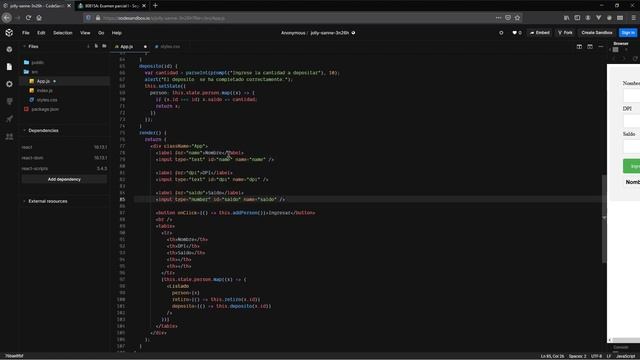Click the react-dom dependency row
Image resolution: width=640 pixels, height=360 pixels.
64,158
